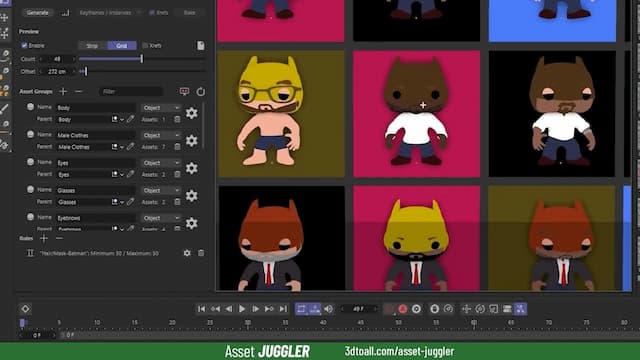Click the keyframe diamond icon

25,309
